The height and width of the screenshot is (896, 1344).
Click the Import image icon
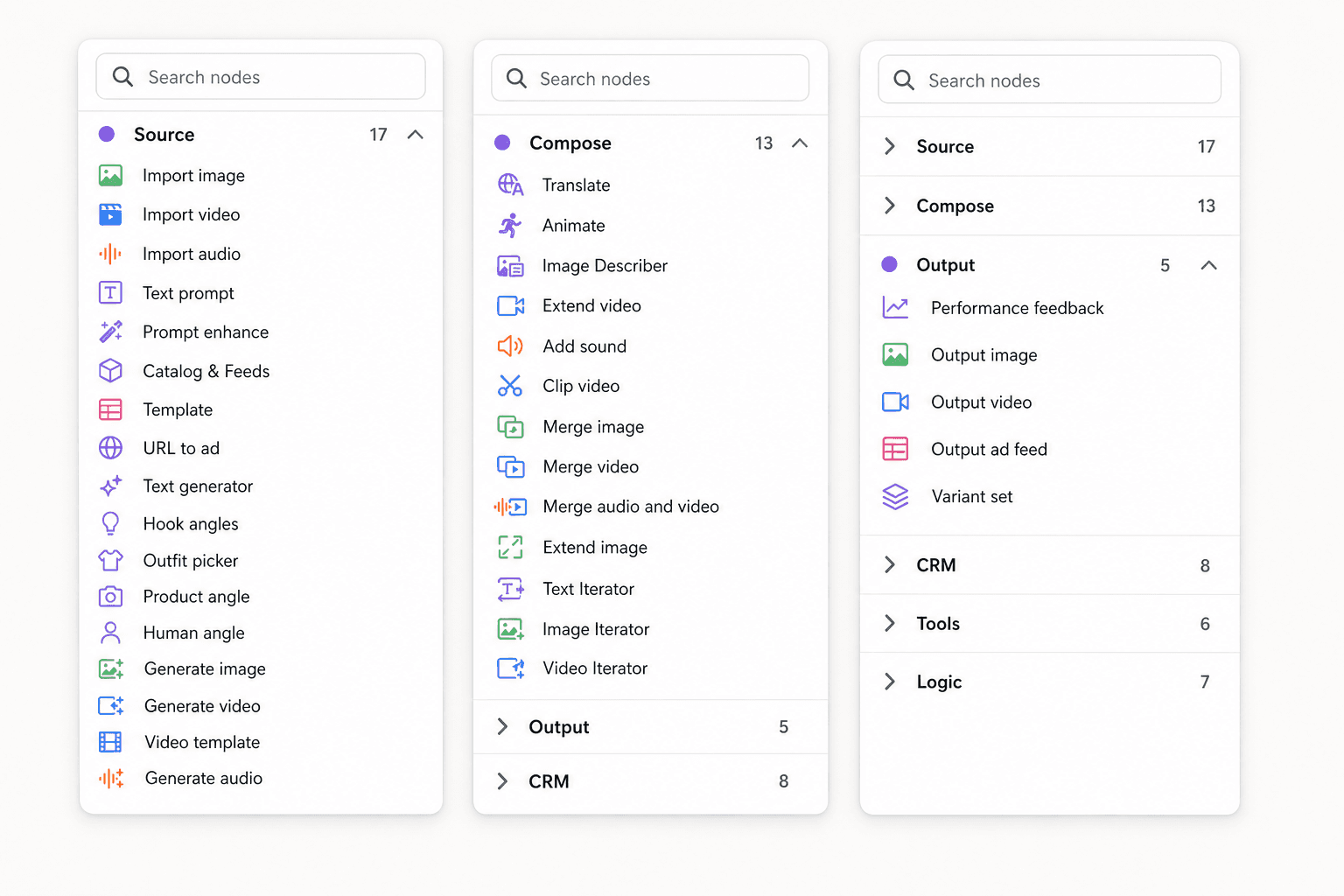click(110, 176)
